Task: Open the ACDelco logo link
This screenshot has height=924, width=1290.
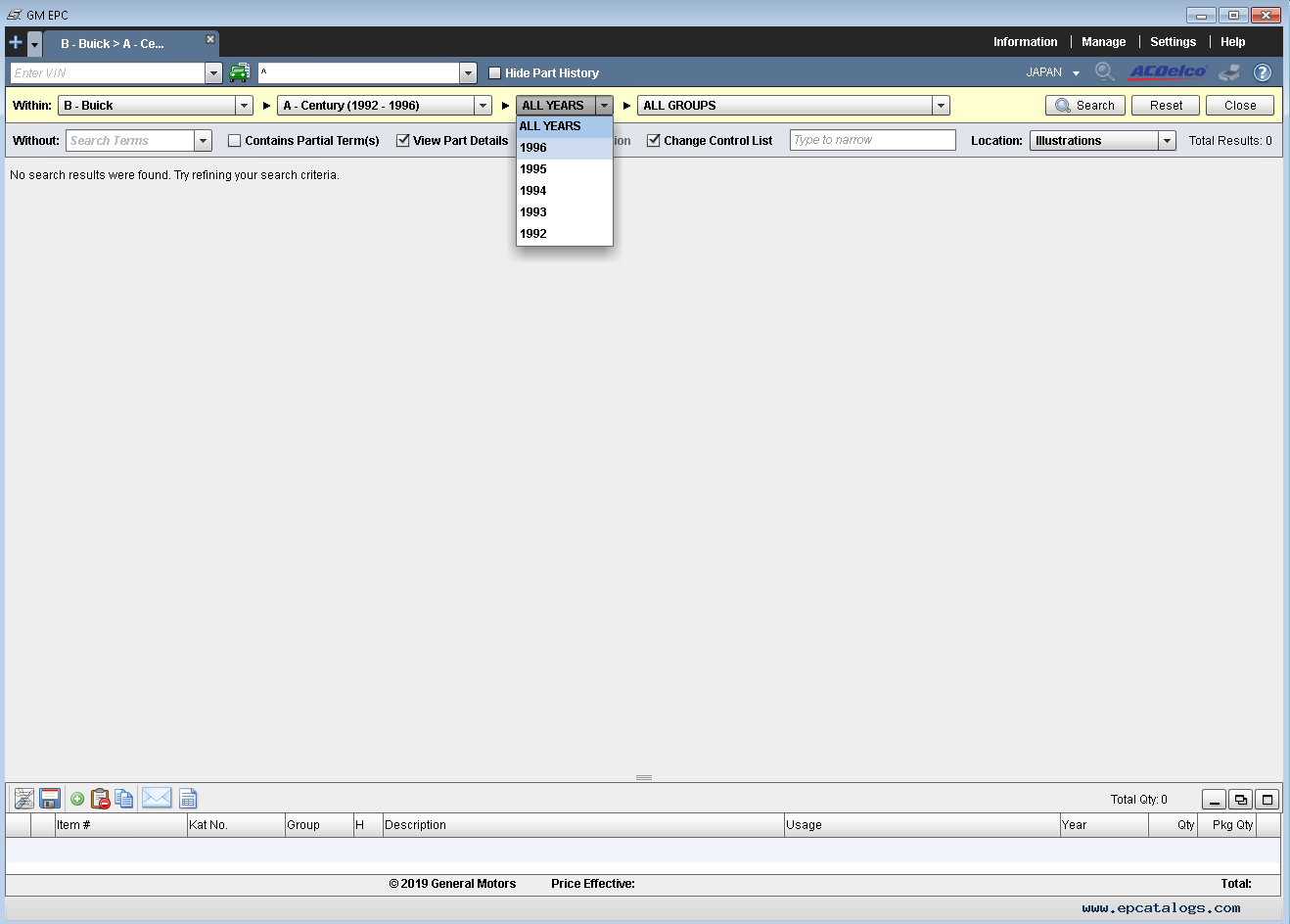Action: coord(1168,71)
